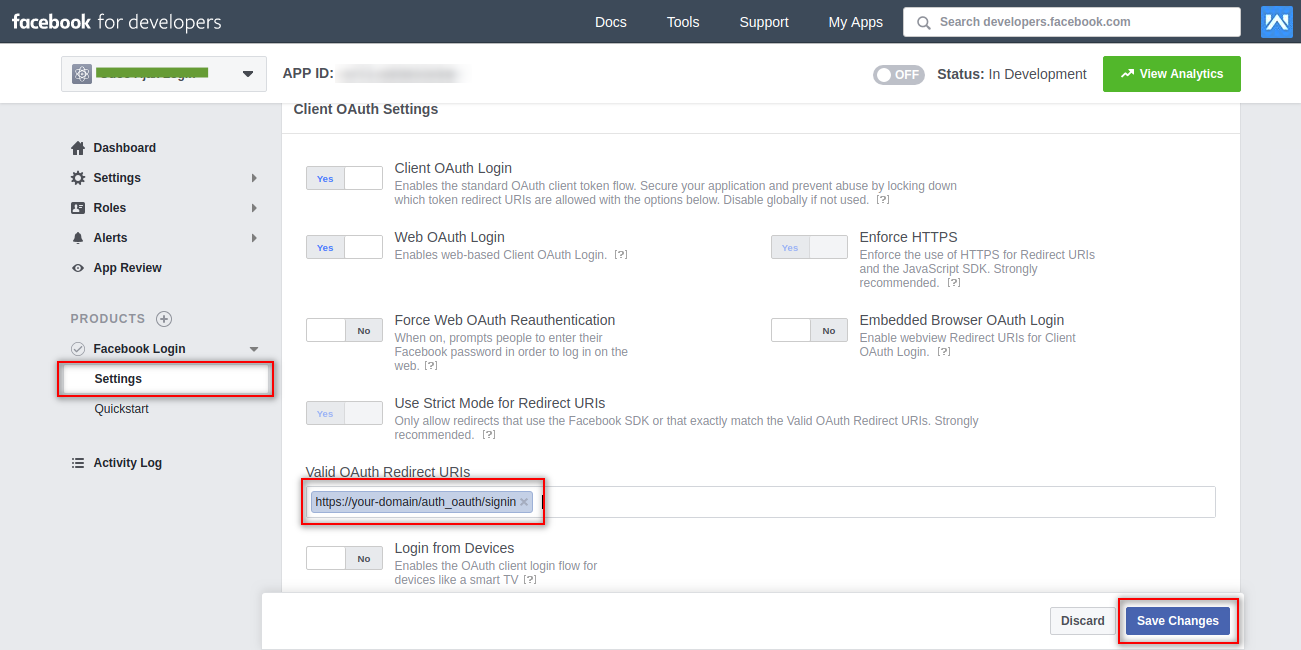The image size is (1301, 650).
Task: Open the My Apps menu
Action: pos(856,22)
